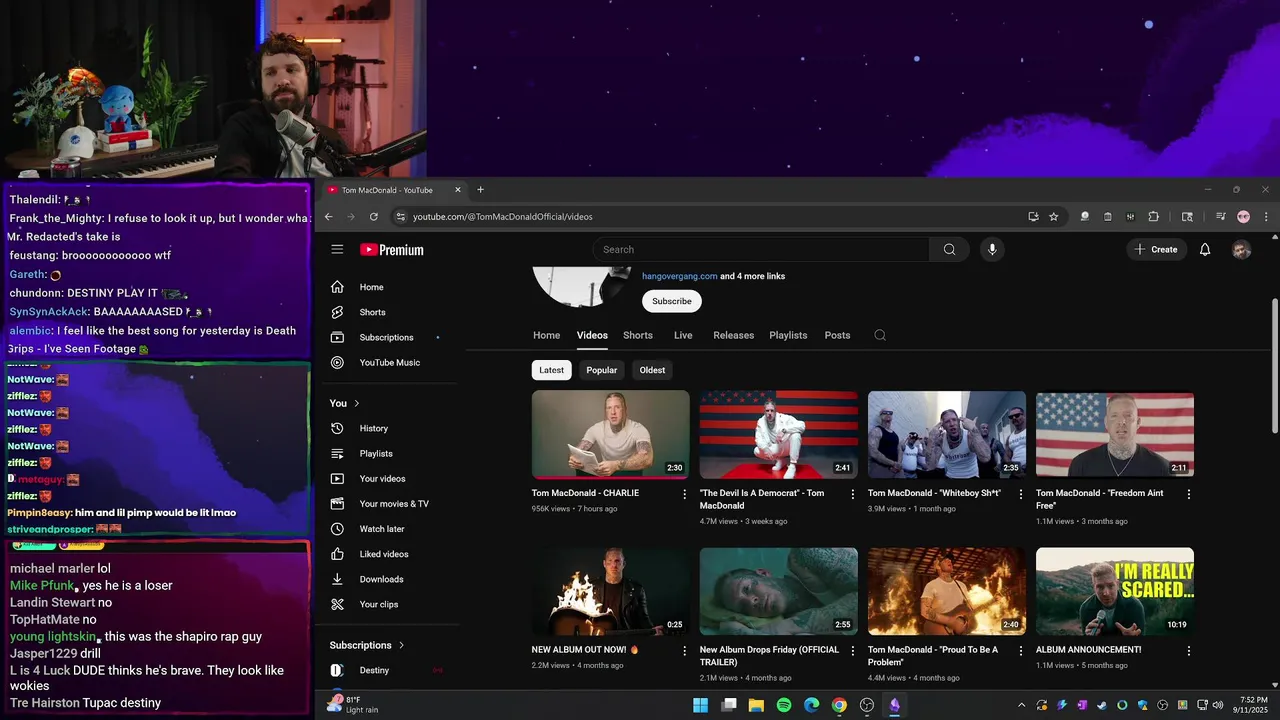Viewport: 1280px width, 720px height.
Task: Select the Latest filter chip
Action: point(551,370)
